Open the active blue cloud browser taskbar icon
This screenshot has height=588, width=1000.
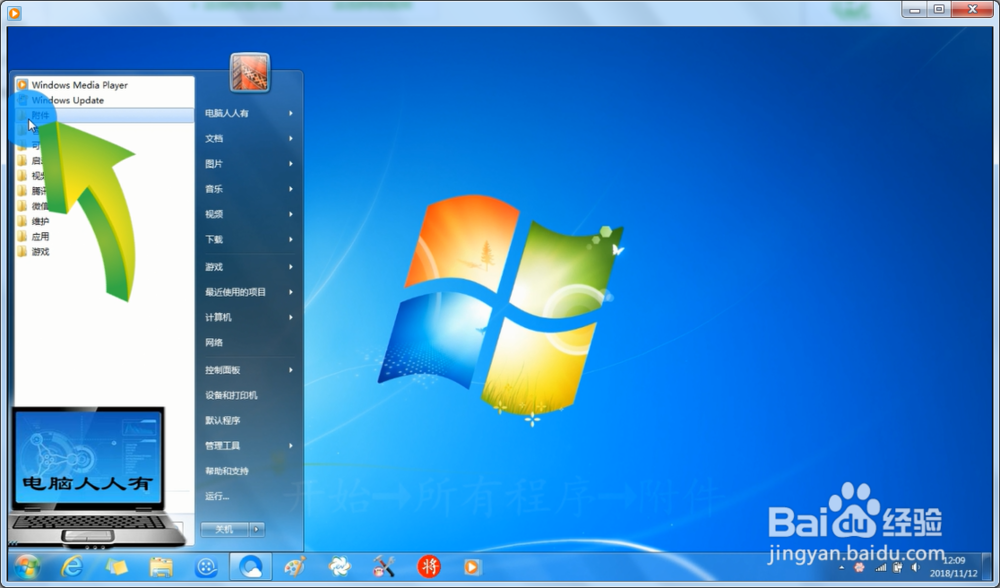[x=251, y=567]
